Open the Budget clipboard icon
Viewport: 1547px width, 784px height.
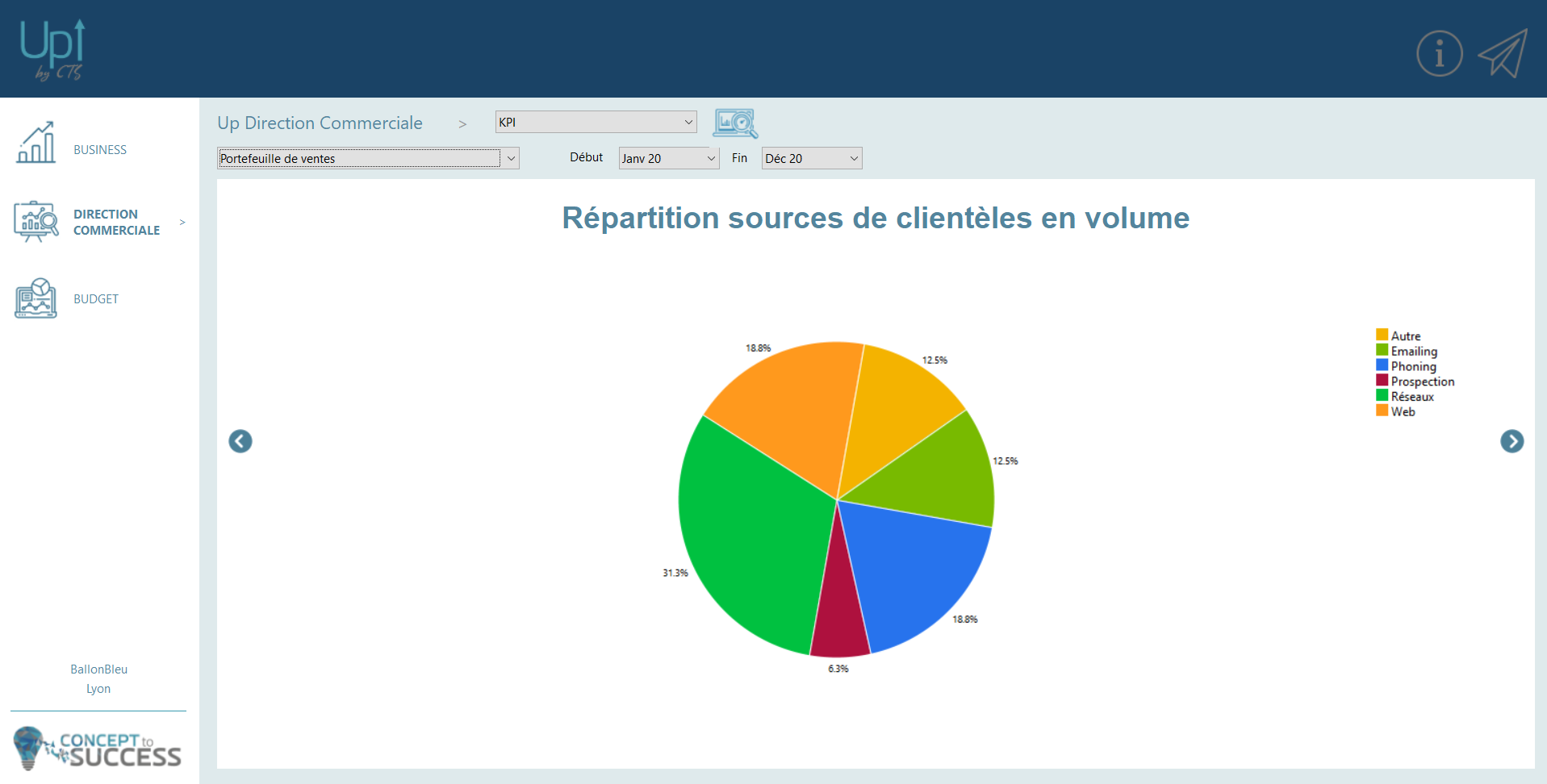point(36,298)
